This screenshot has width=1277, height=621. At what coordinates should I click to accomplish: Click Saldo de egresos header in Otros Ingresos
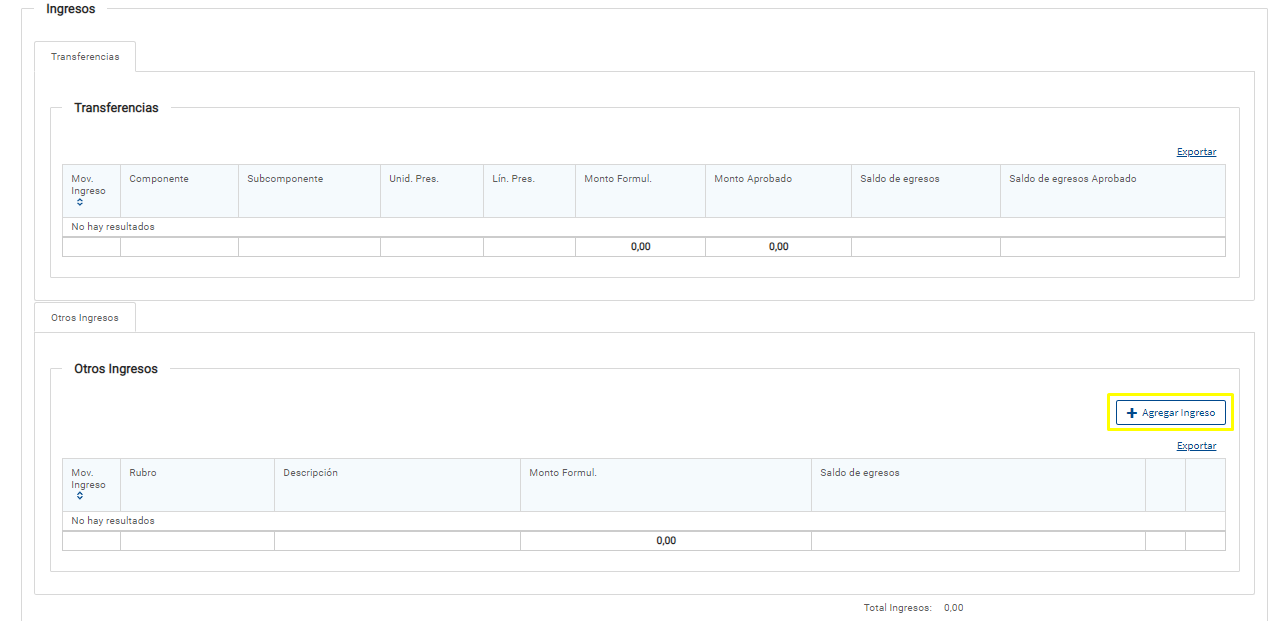(x=860, y=473)
